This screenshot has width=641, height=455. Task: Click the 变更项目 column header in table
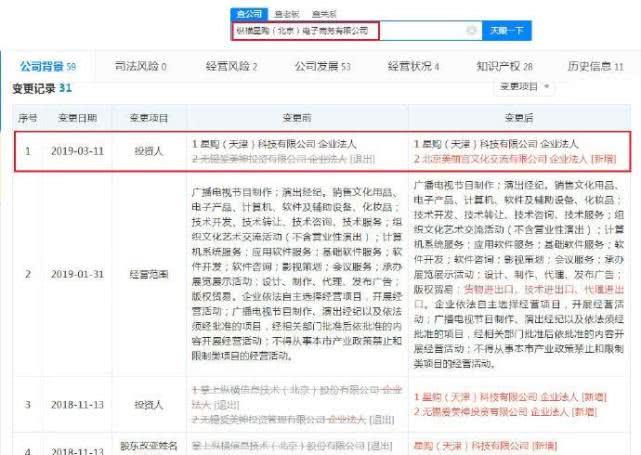[149, 118]
